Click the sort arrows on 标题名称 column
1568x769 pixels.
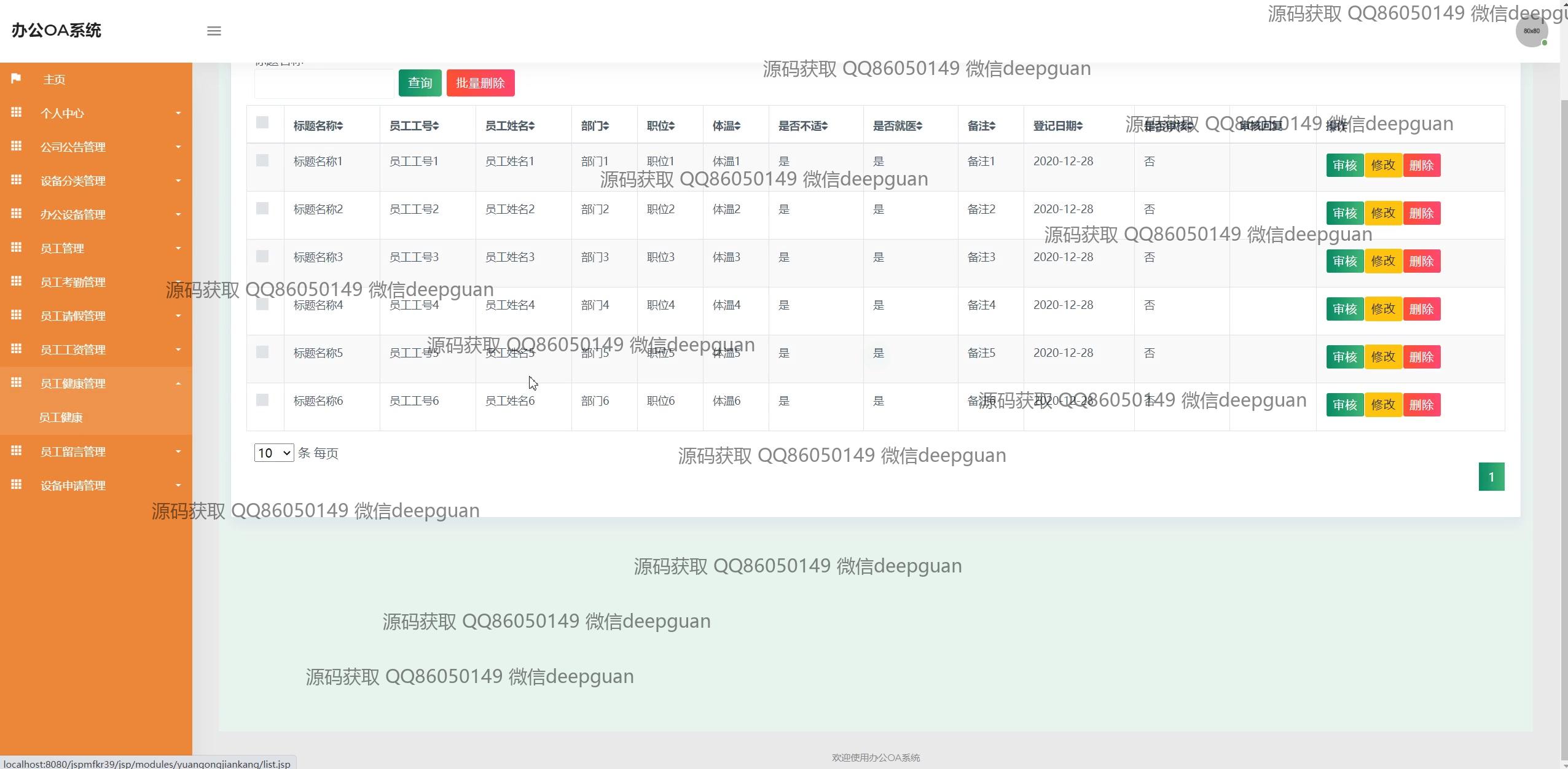(340, 126)
